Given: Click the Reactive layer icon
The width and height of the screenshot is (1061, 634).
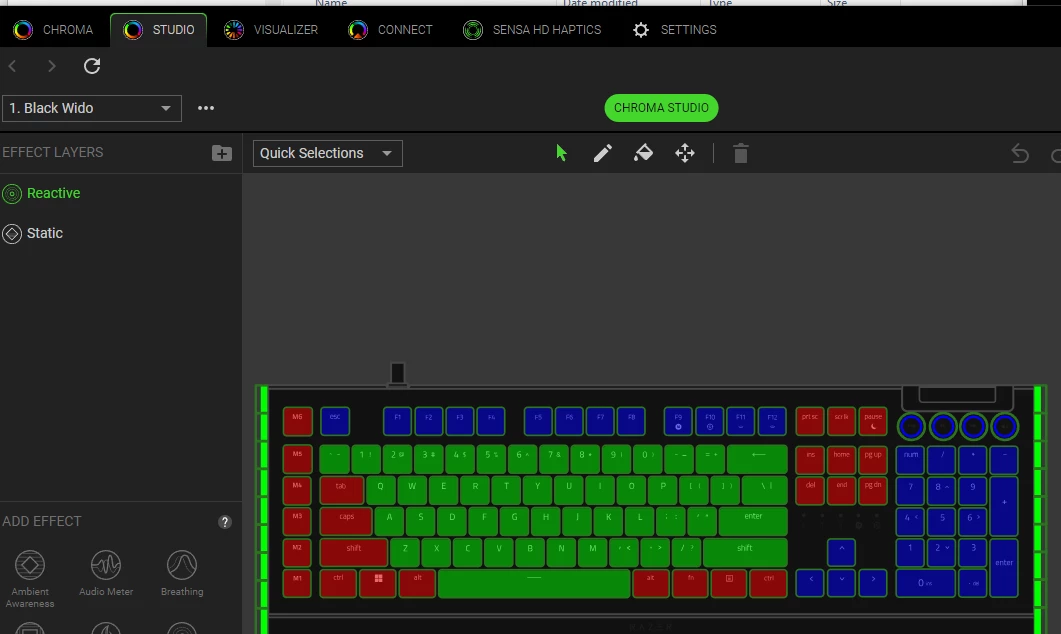Looking at the screenshot, I should pos(12,194).
